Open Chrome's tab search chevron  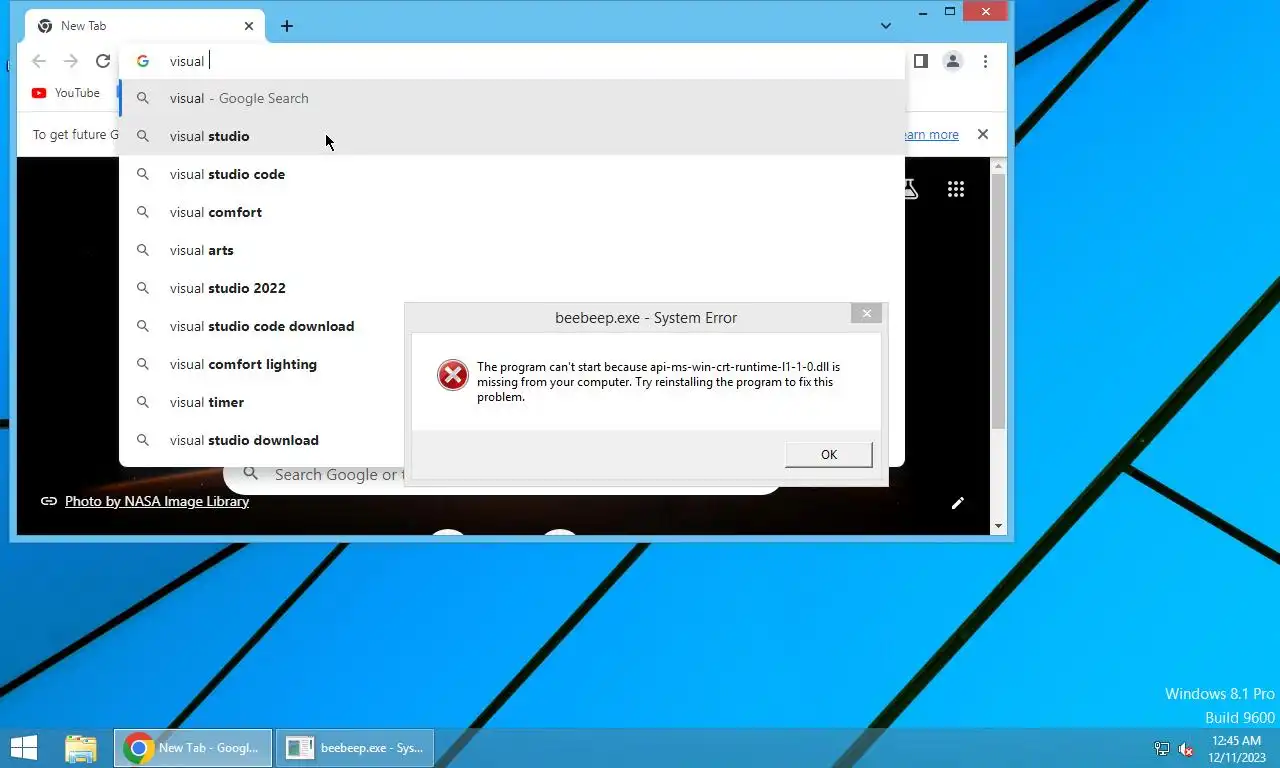click(885, 26)
